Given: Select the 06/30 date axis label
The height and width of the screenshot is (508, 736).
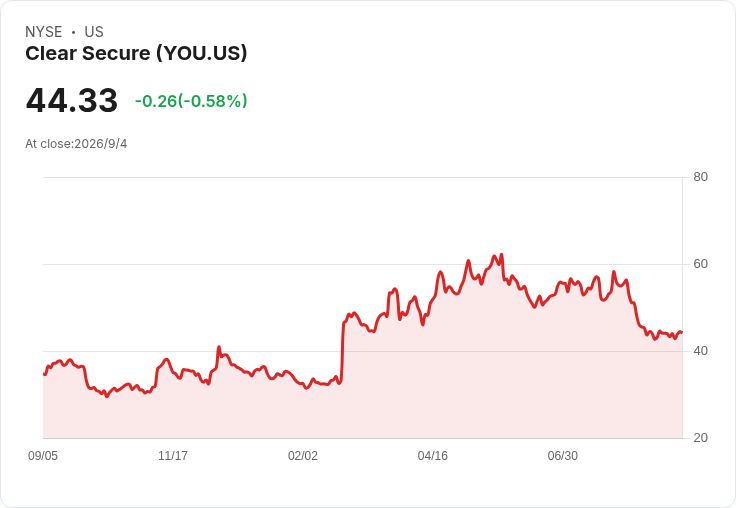Looking at the screenshot, I should (563, 455).
